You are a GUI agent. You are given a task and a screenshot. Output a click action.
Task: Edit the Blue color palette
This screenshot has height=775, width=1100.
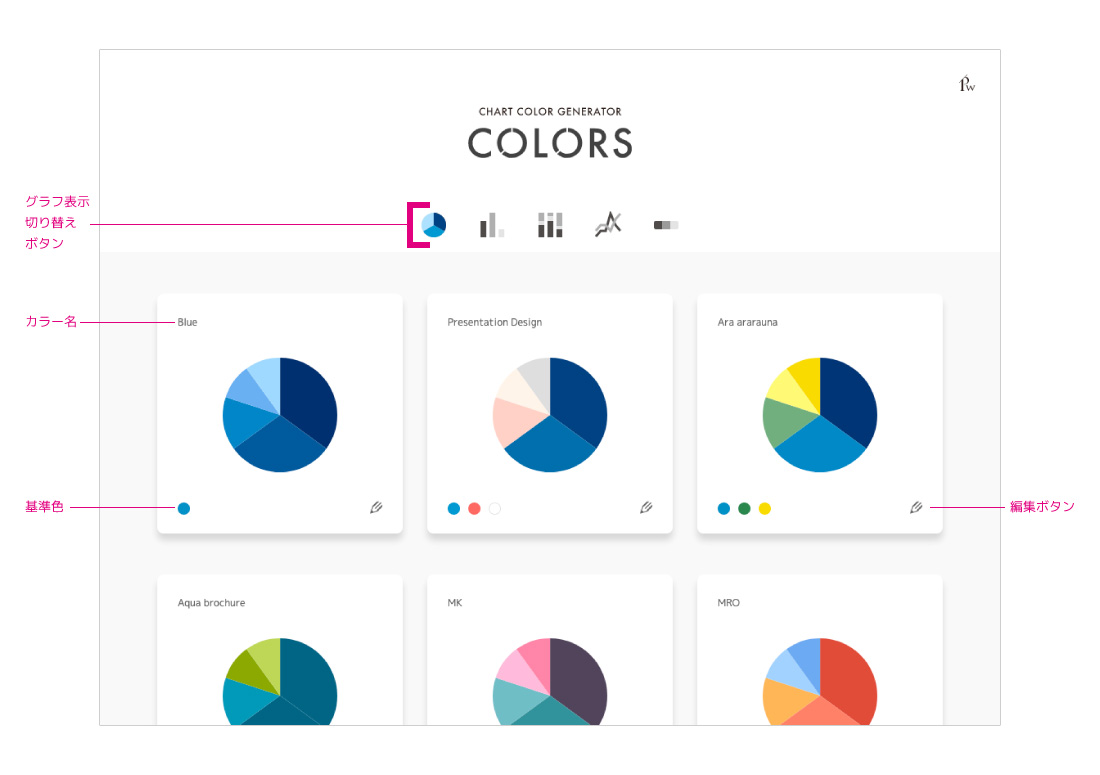tap(376, 507)
